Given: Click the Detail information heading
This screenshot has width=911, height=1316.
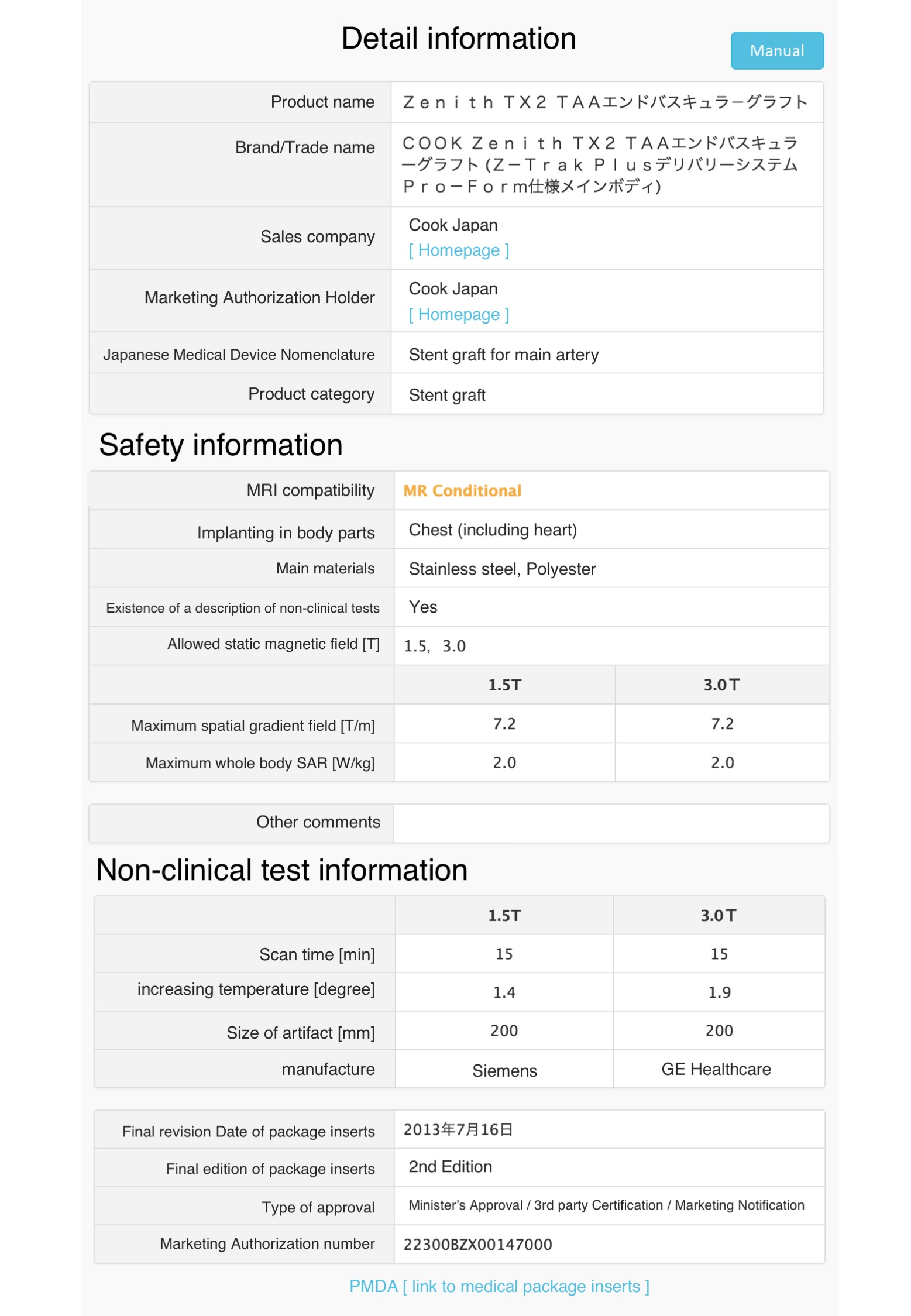Looking at the screenshot, I should click(459, 39).
